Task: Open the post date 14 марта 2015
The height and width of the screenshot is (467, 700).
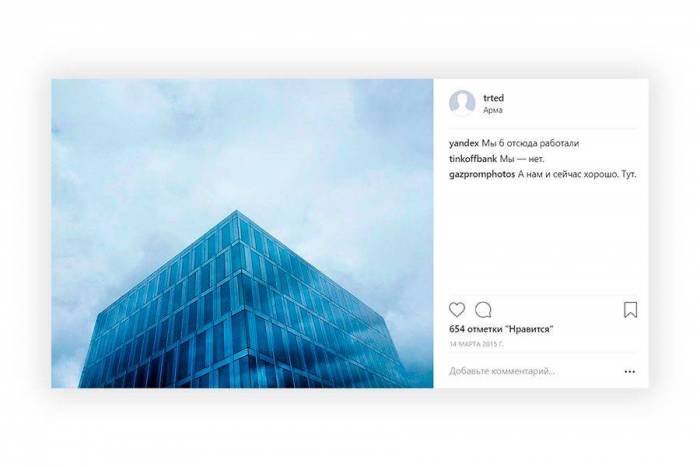Action: tap(476, 344)
